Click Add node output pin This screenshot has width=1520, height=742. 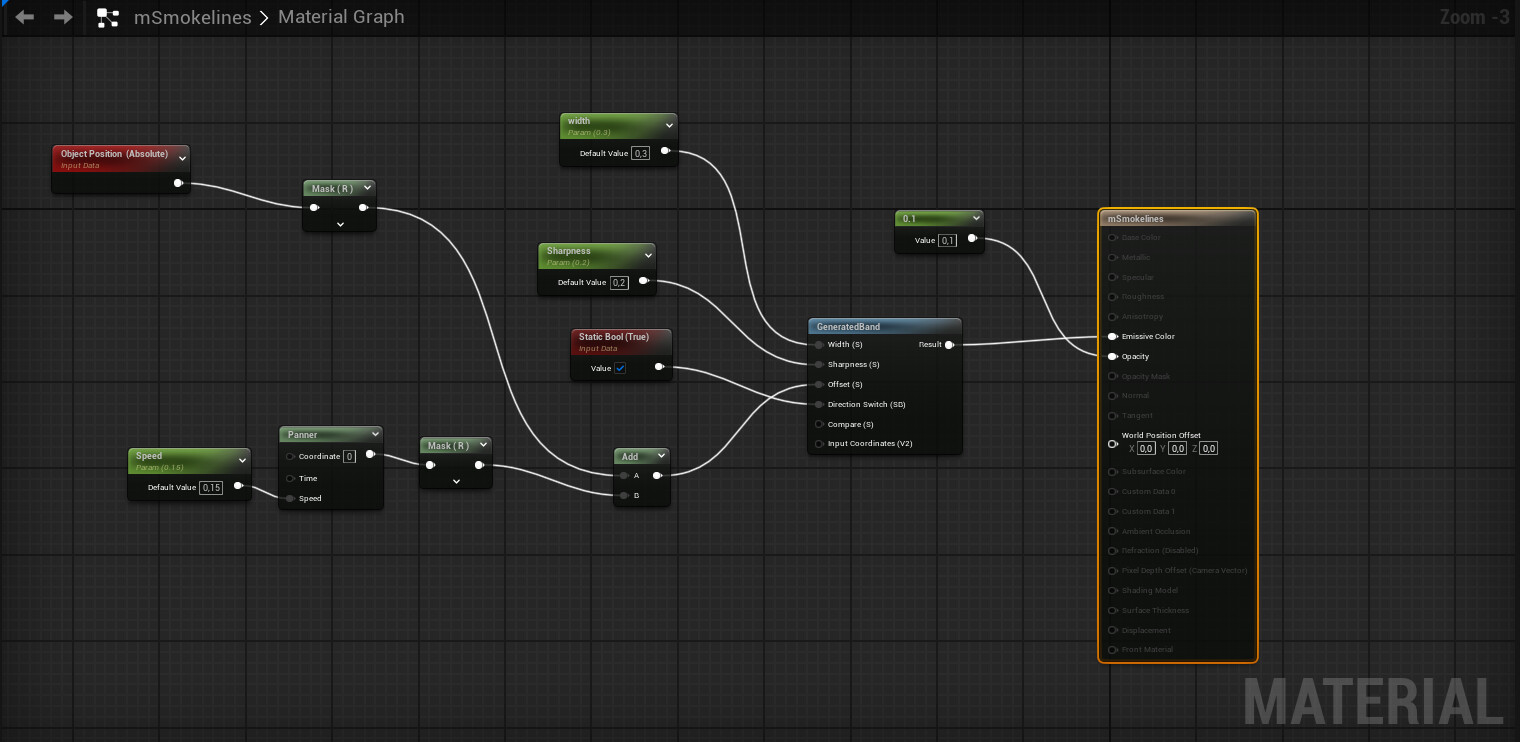click(657, 476)
